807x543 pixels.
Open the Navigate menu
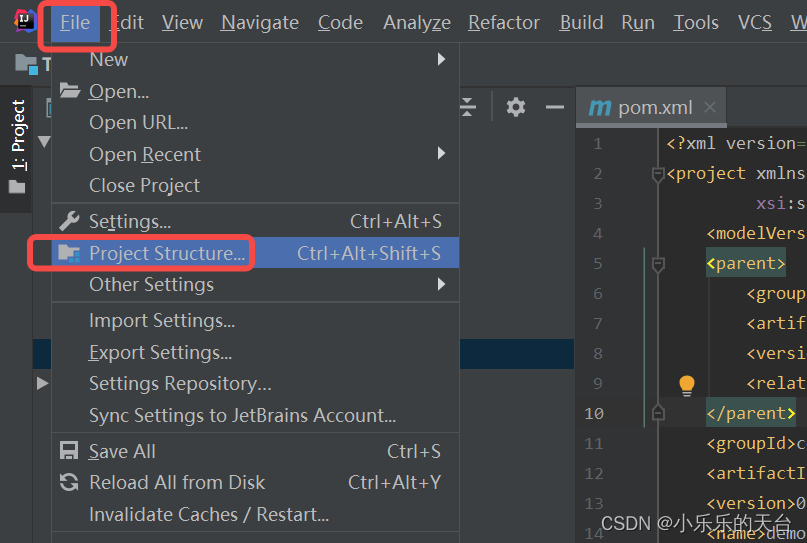click(x=260, y=23)
